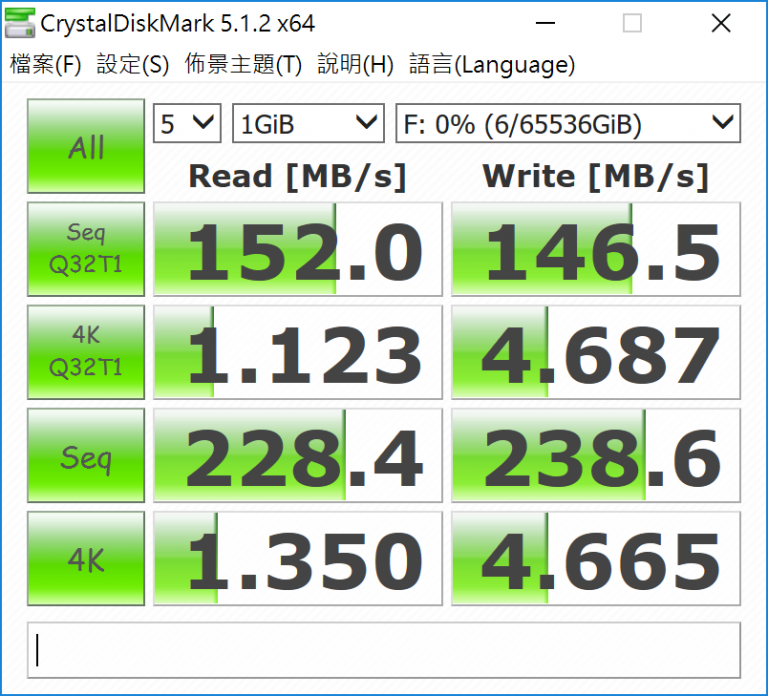
Task: Start the 4K test
Action: coord(86,559)
